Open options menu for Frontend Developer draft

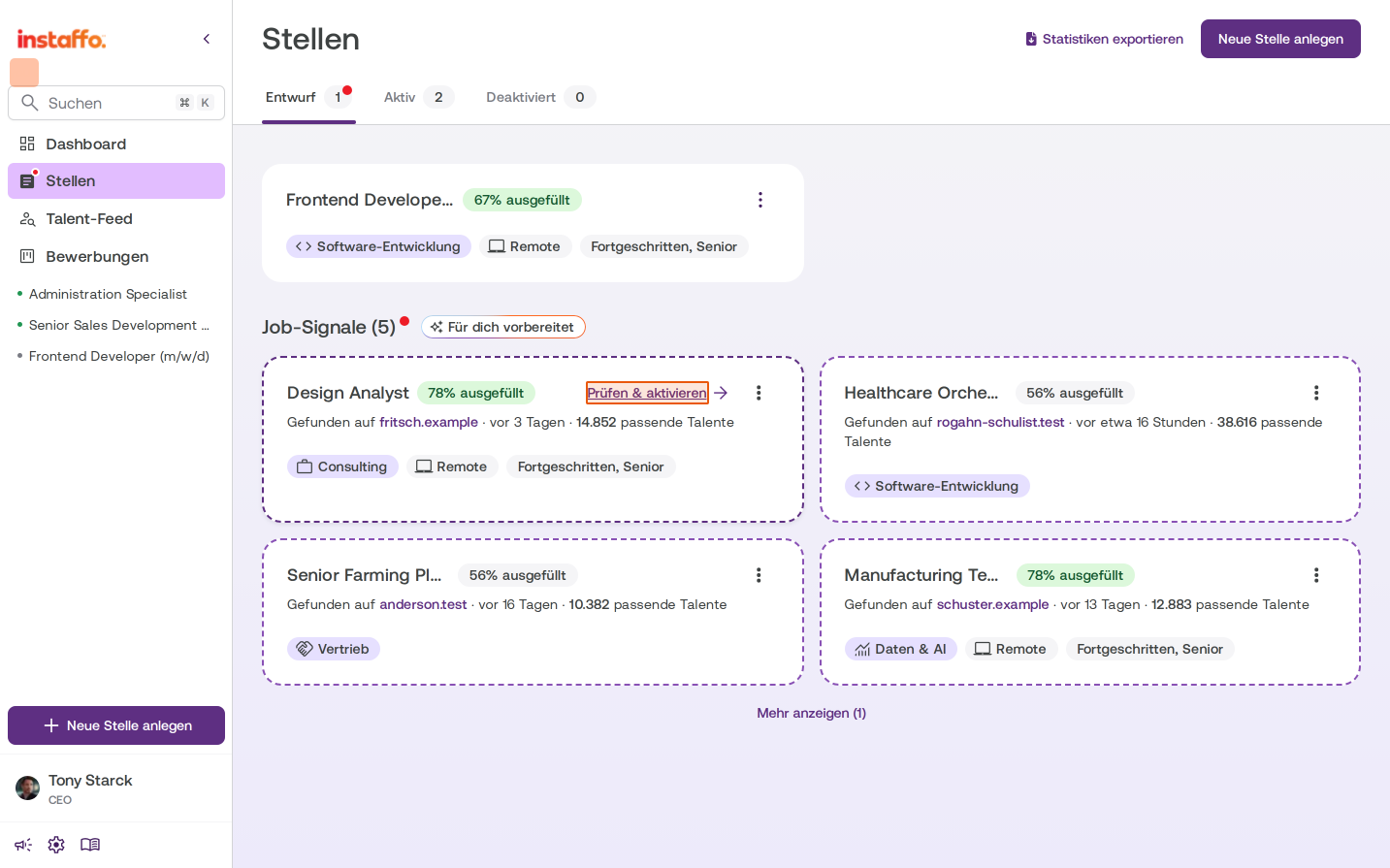click(x=760, y=200)
